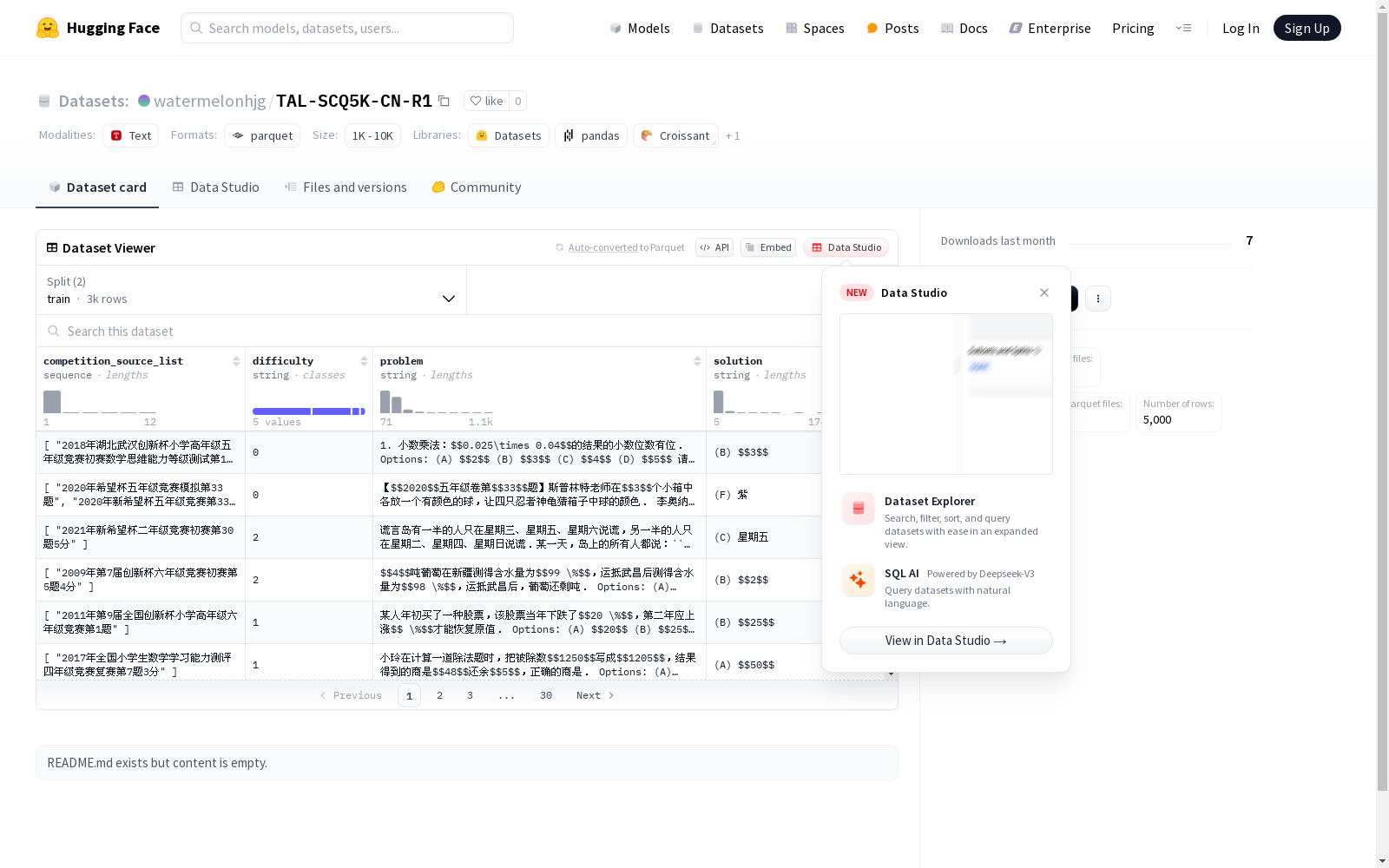
Task: Select the parquet format tag
Action: click(262, 135)
